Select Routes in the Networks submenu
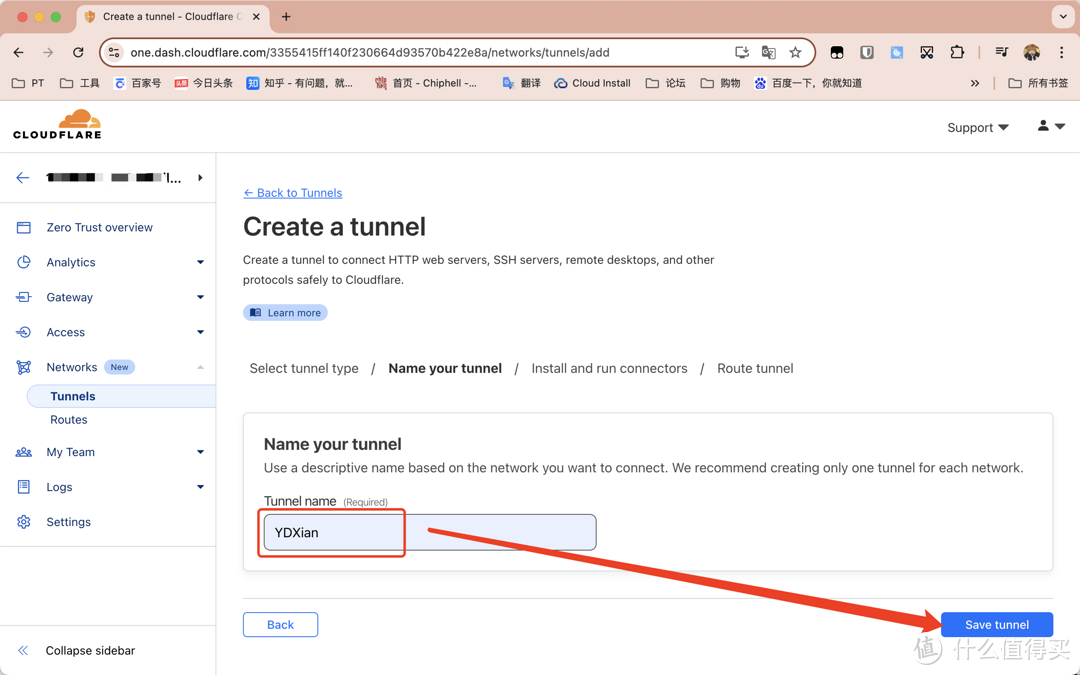 click(x=69, y=420)
